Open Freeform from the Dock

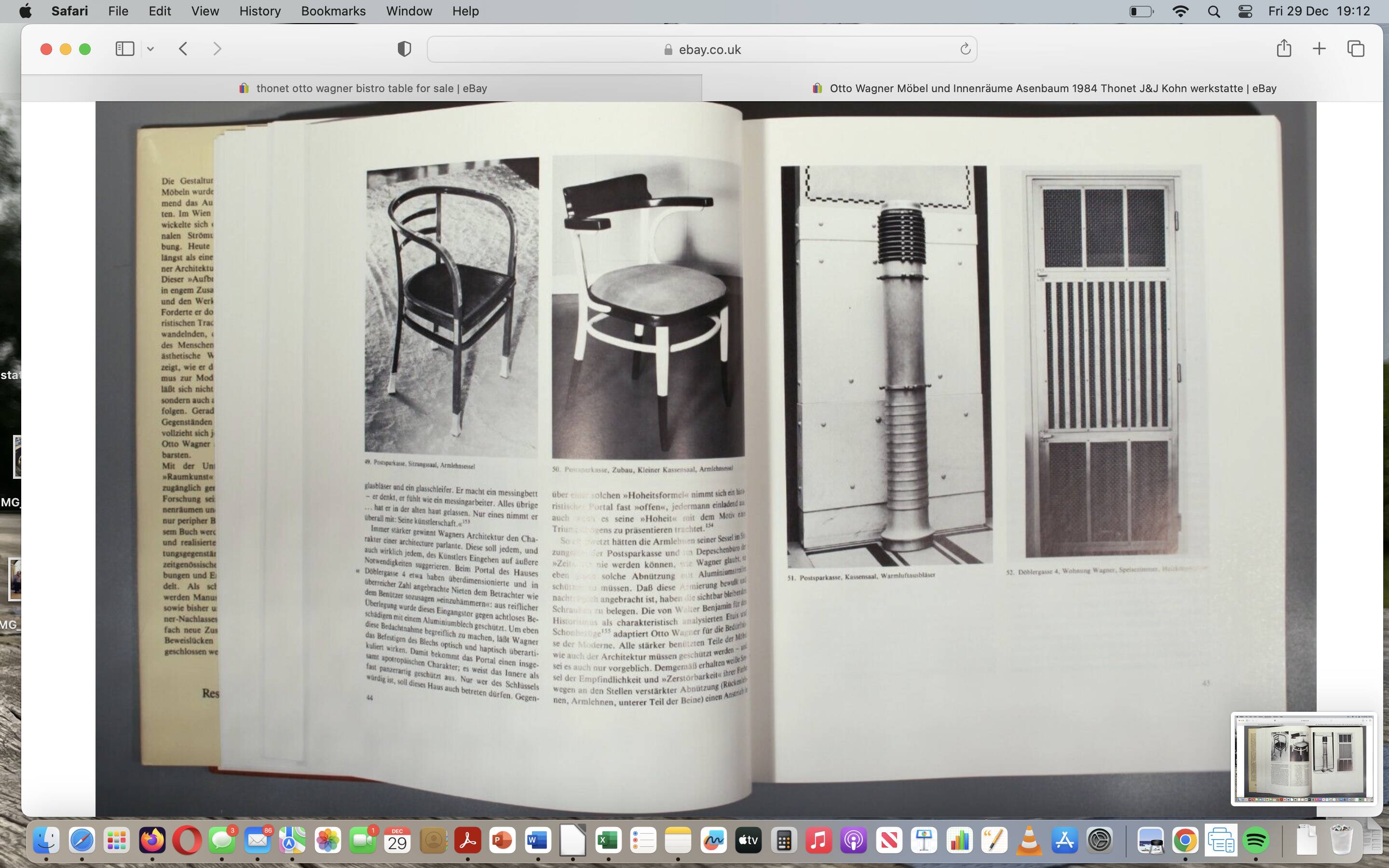coord(713,841)
